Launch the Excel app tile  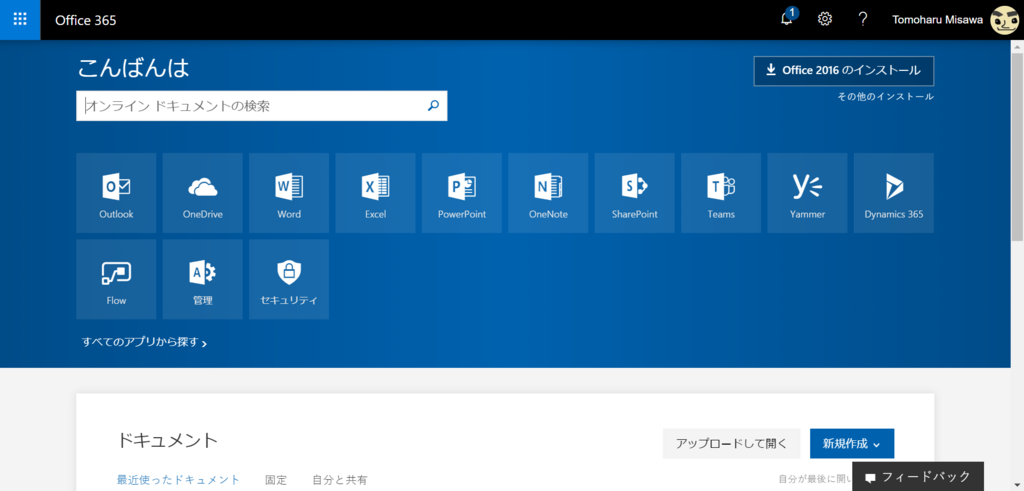(x=376, y=193)
